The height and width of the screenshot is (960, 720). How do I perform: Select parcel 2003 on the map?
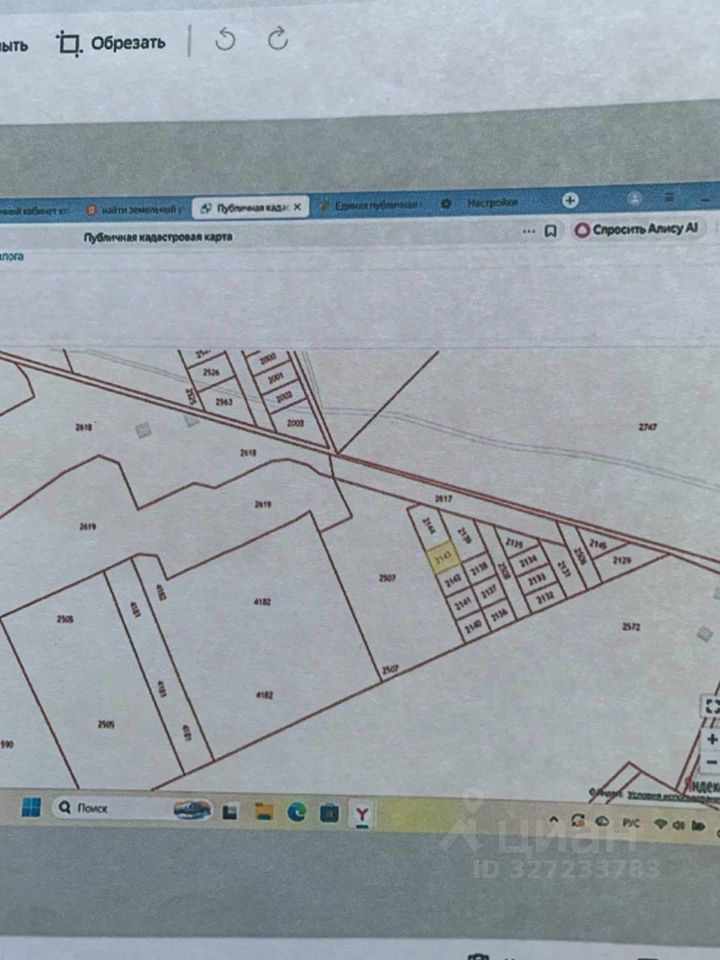(x=295, y=422)
